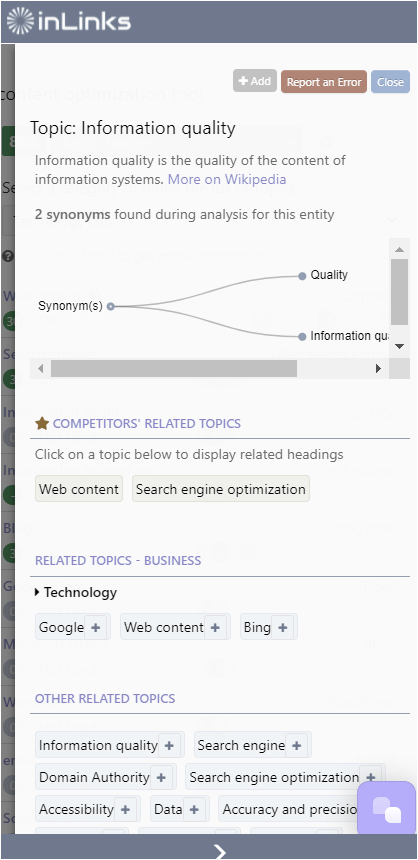Screen dimensions: 418x860
Task: Add Web content with its plus icon
Action: [215, 627]
